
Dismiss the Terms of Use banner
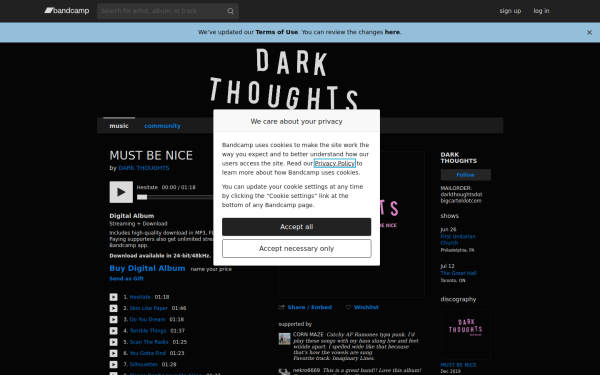(589, 33)
